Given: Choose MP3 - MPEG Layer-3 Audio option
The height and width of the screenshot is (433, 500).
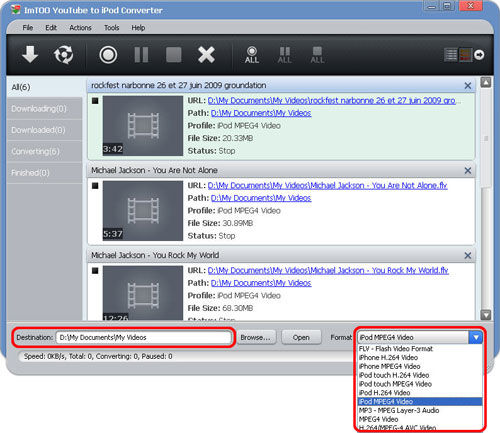Looking at the screenshot, I should [420, 411].
